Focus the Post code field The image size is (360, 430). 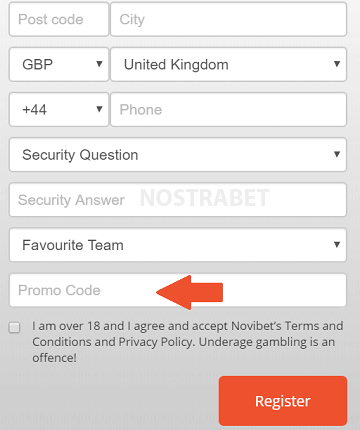pyautogui.click(x=59, y=19)
